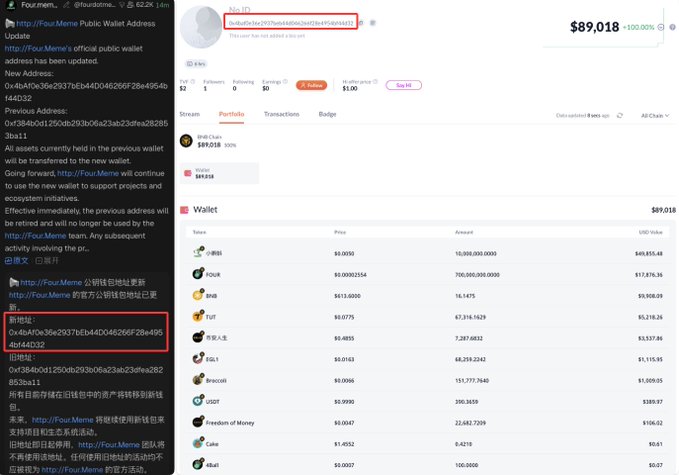Image resolution: width=679 pixels, height=475 pixels.
Task: Click the Broccoli amount 151,777.7640
Action: pos(472,381)
